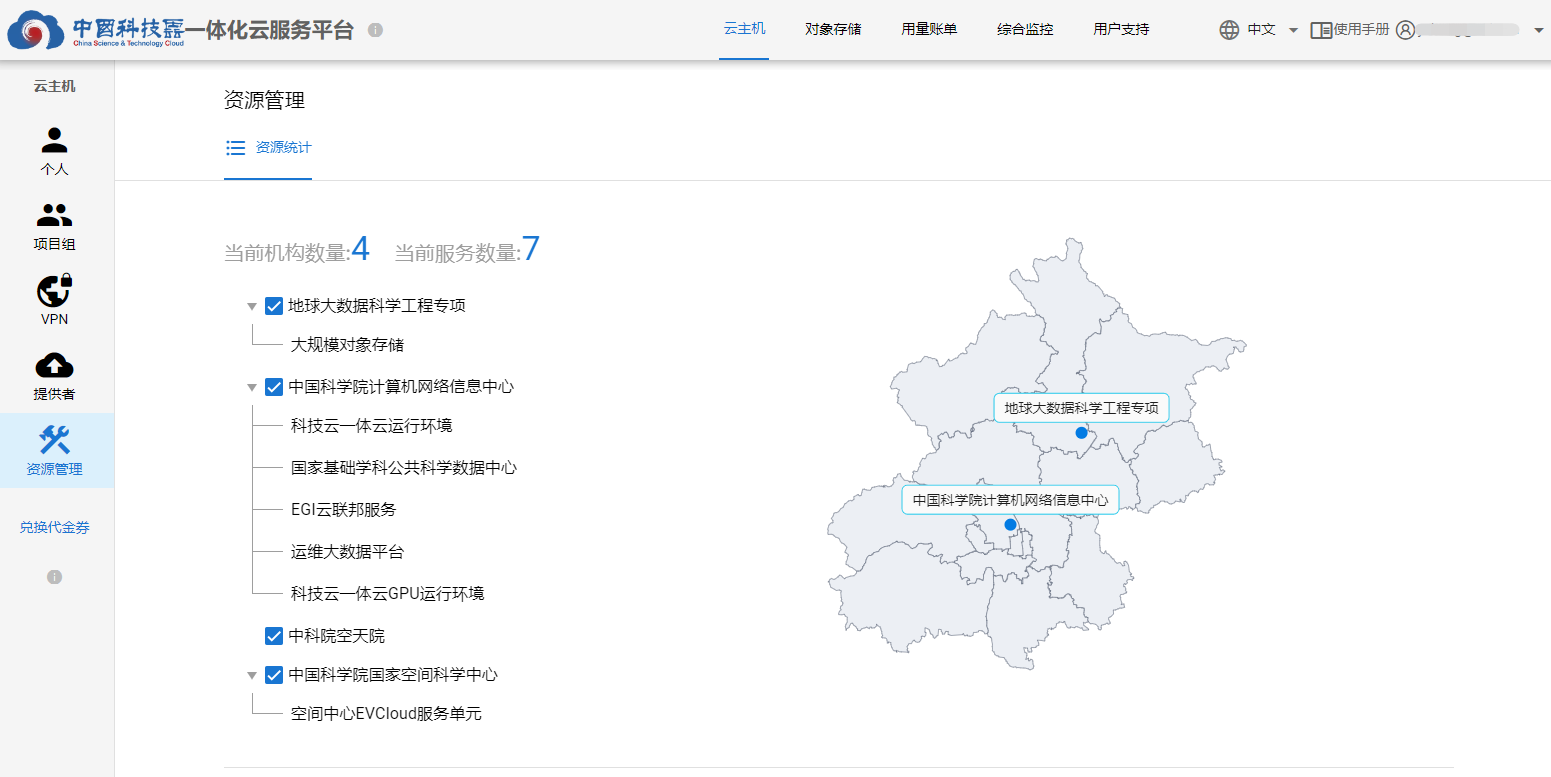
Task: Select 空间中心EVCloud服务单元 item
Action: [x=386, y=714]
